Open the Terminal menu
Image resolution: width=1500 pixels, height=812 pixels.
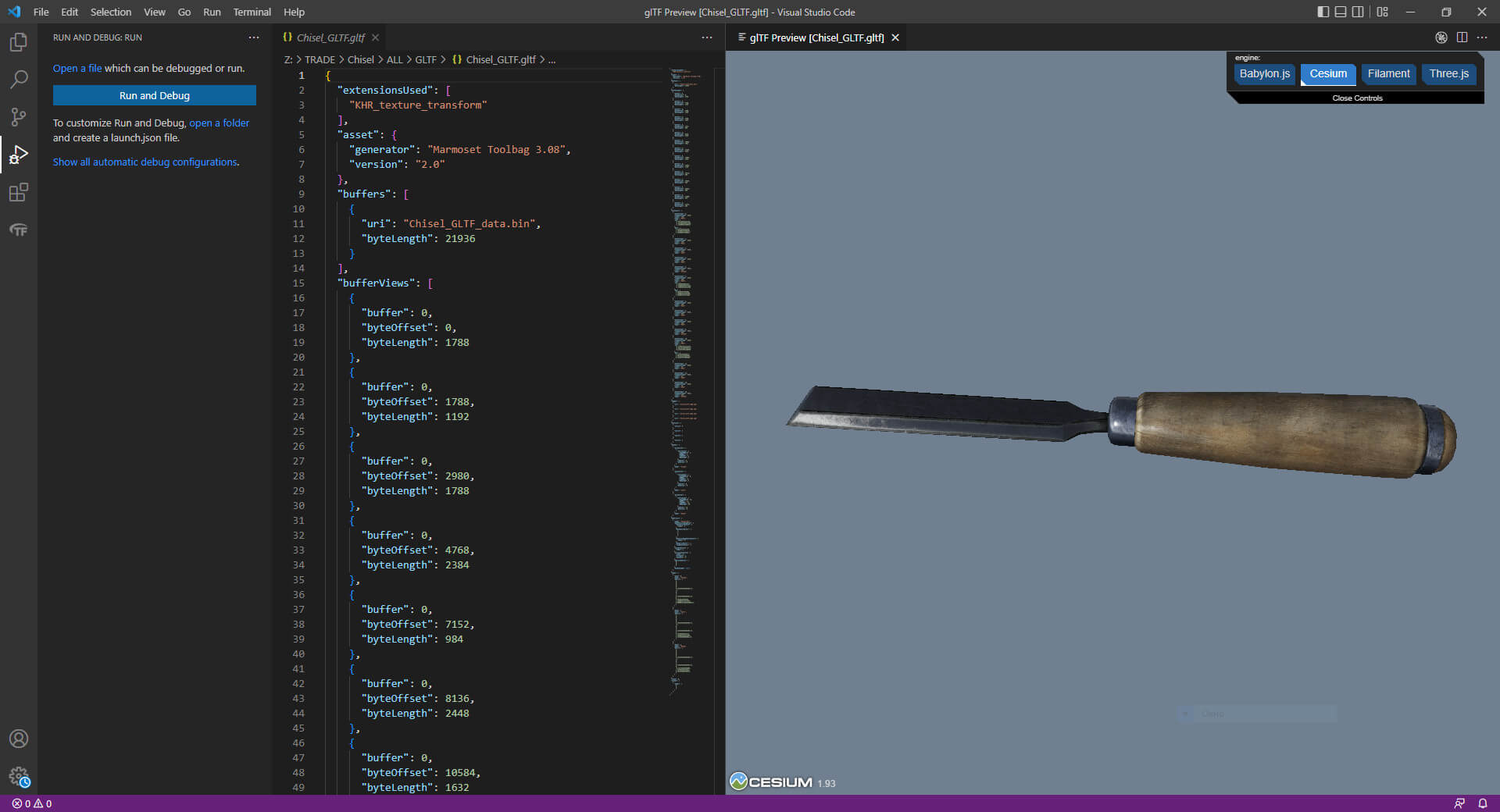coord(252,12)
